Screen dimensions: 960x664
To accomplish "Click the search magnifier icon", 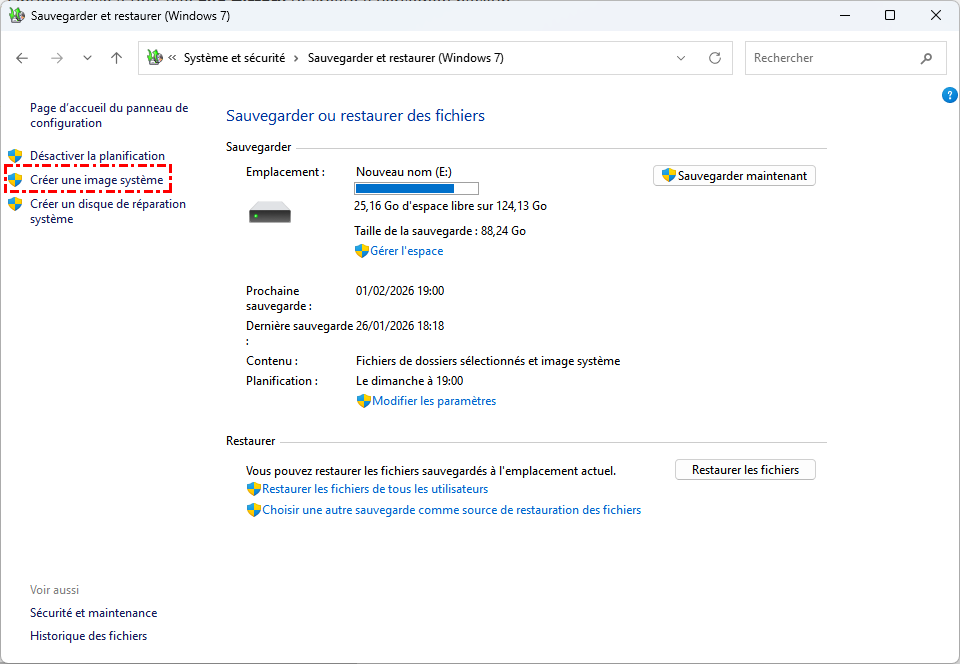I will click(x=926, y=58).
